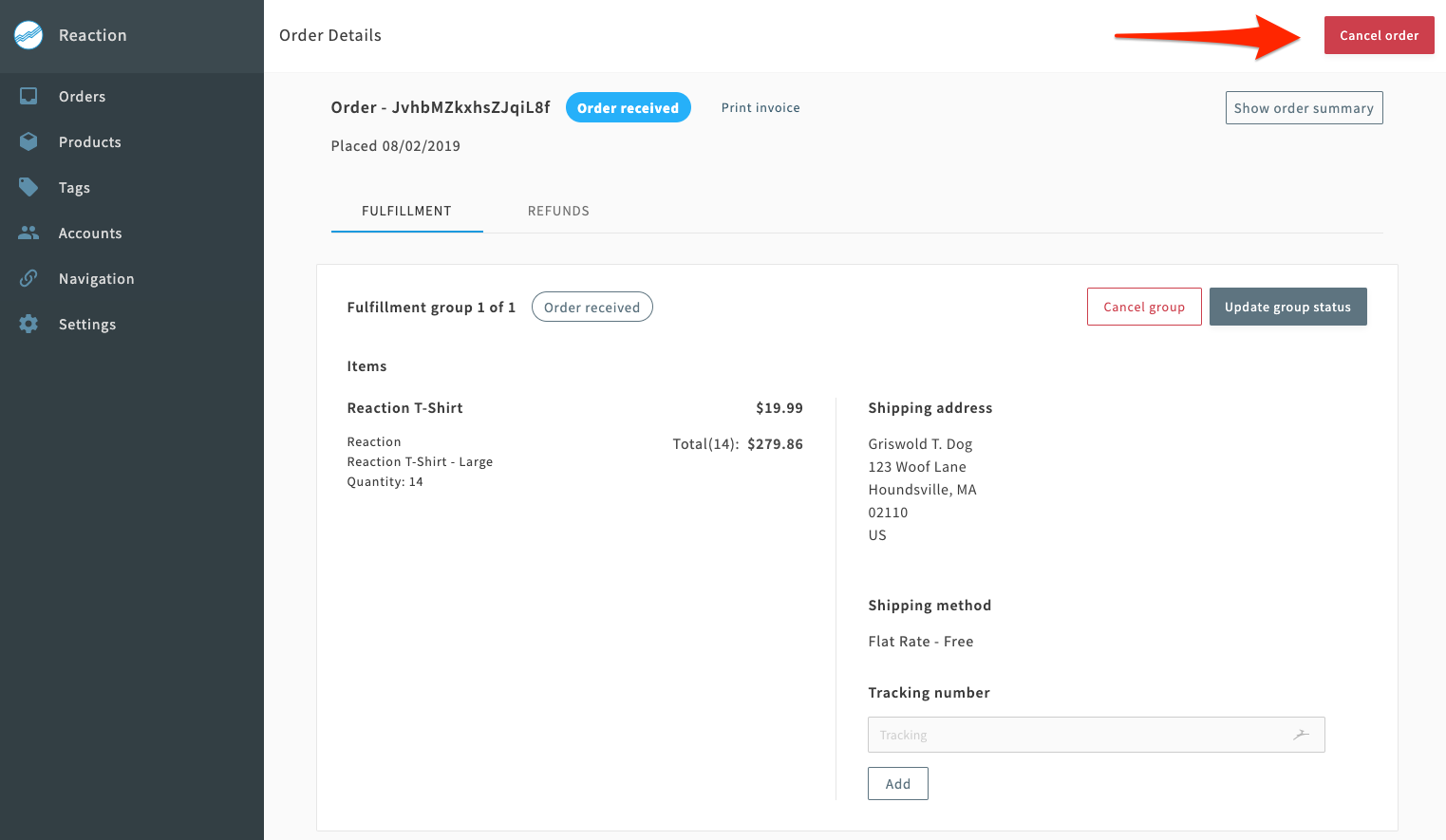Open the Orders menu item
The height and width of the screenshot is (840, 1446).
coord(83,97)
